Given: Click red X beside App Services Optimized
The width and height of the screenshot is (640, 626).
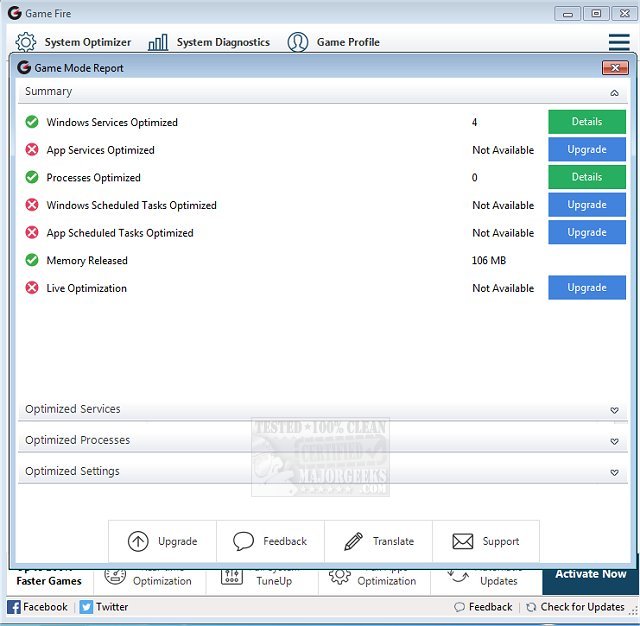Looking at the screenshot, I should [32, 149].
